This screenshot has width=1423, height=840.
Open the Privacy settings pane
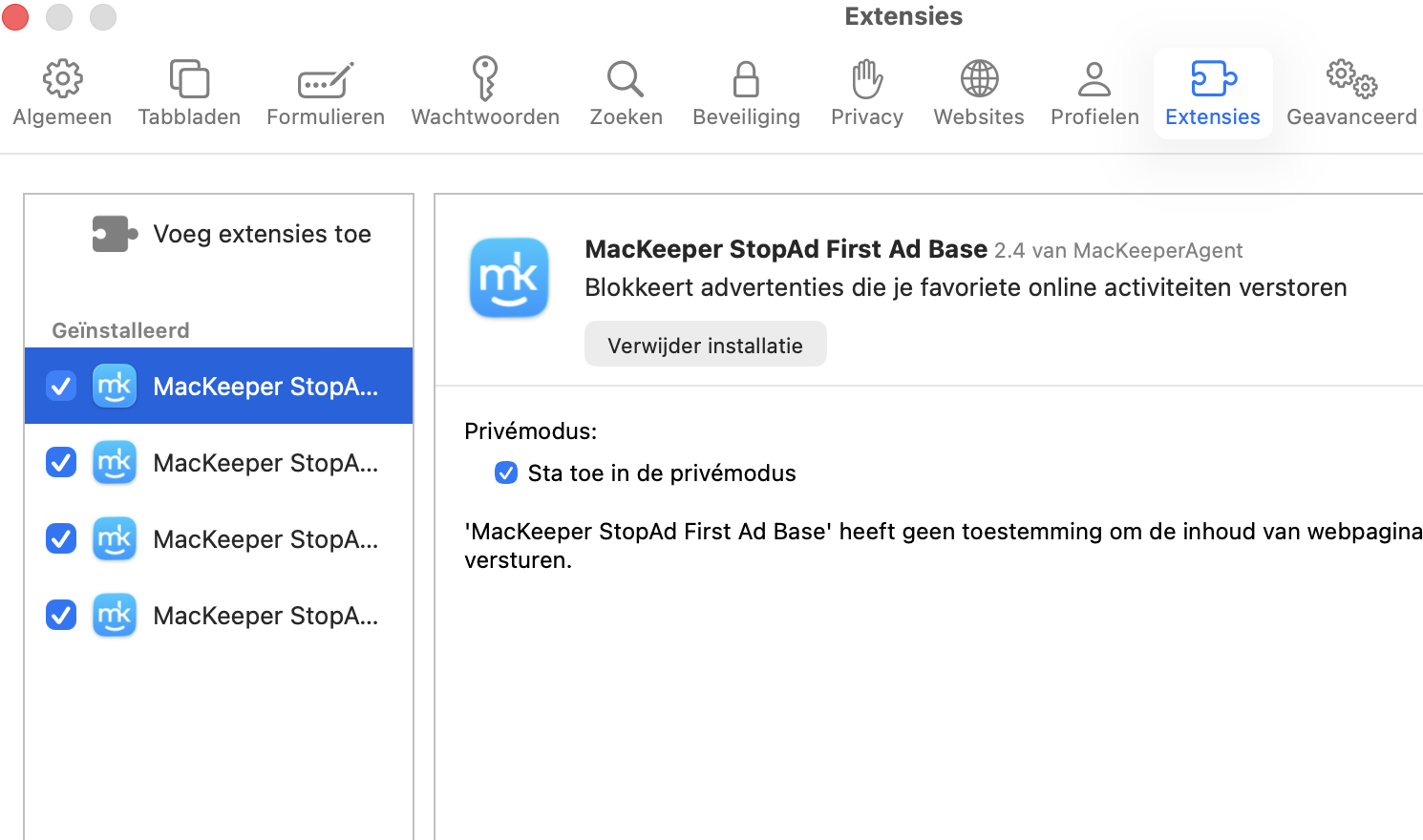click(x=866, y=91)
